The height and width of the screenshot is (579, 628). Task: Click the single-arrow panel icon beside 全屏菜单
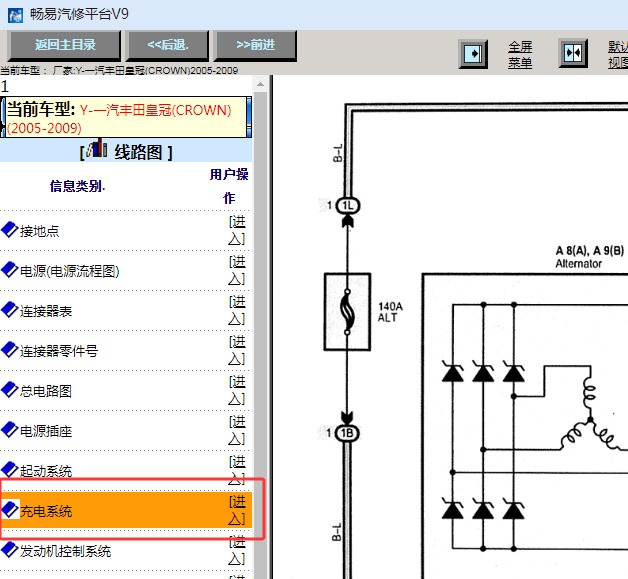[473, 54]
